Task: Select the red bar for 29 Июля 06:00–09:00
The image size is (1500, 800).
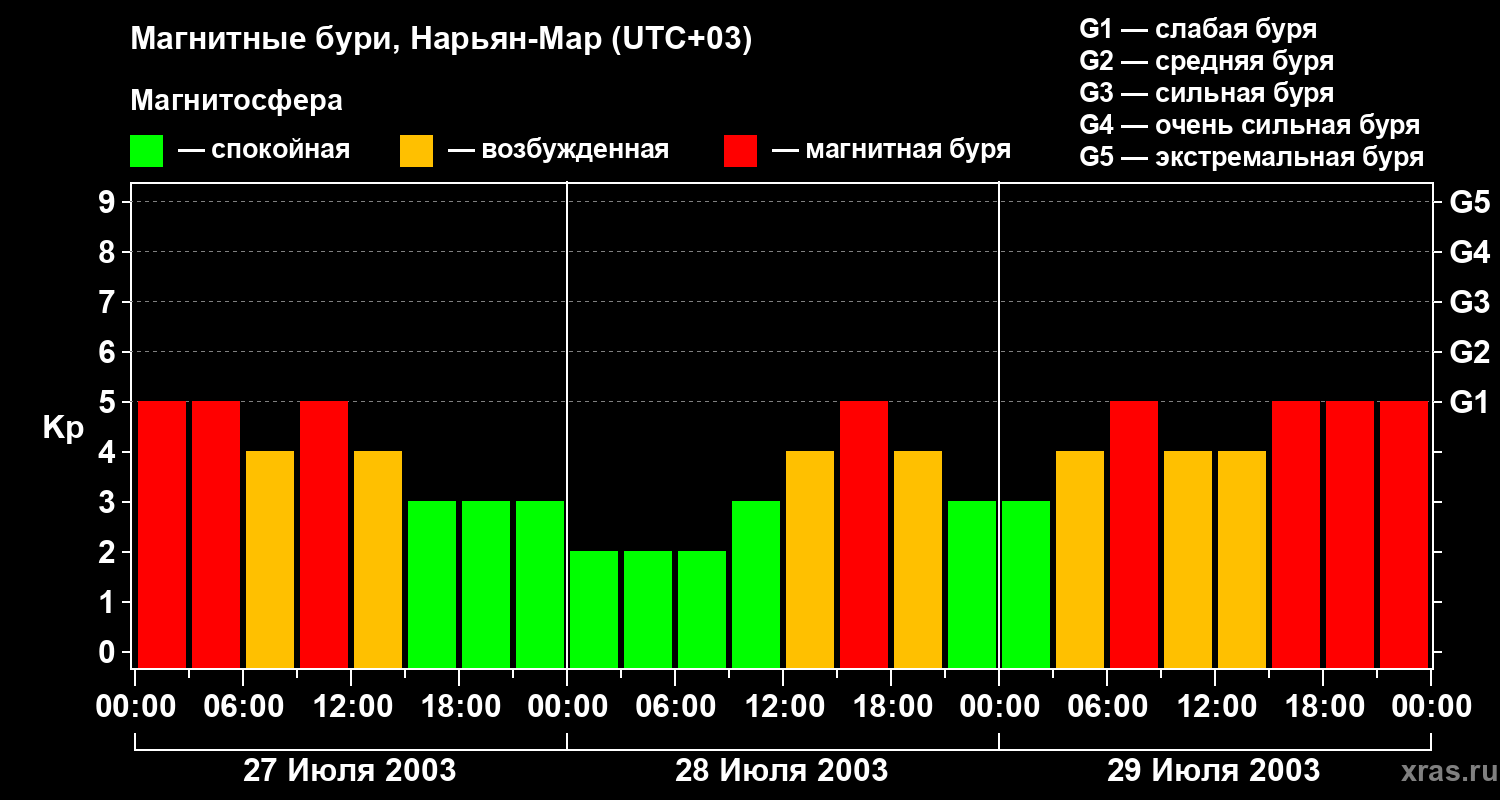Action: click(1134, 534)
